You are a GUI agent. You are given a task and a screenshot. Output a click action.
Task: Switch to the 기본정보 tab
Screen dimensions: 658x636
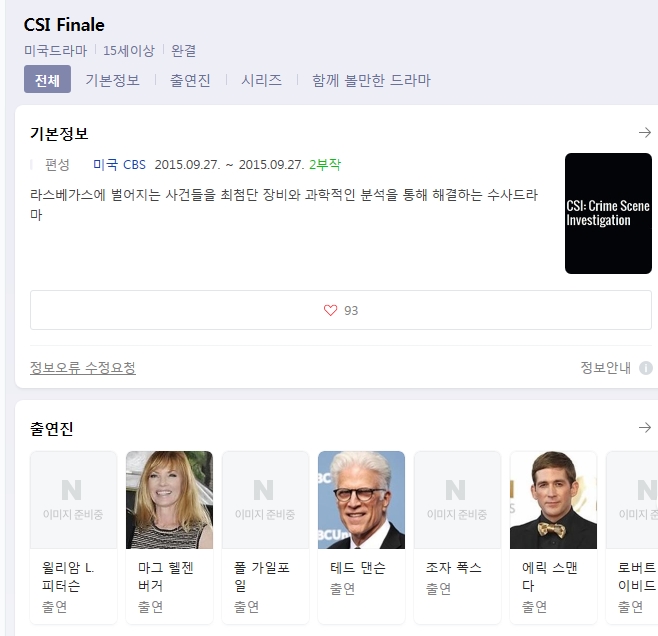point(112,80)
